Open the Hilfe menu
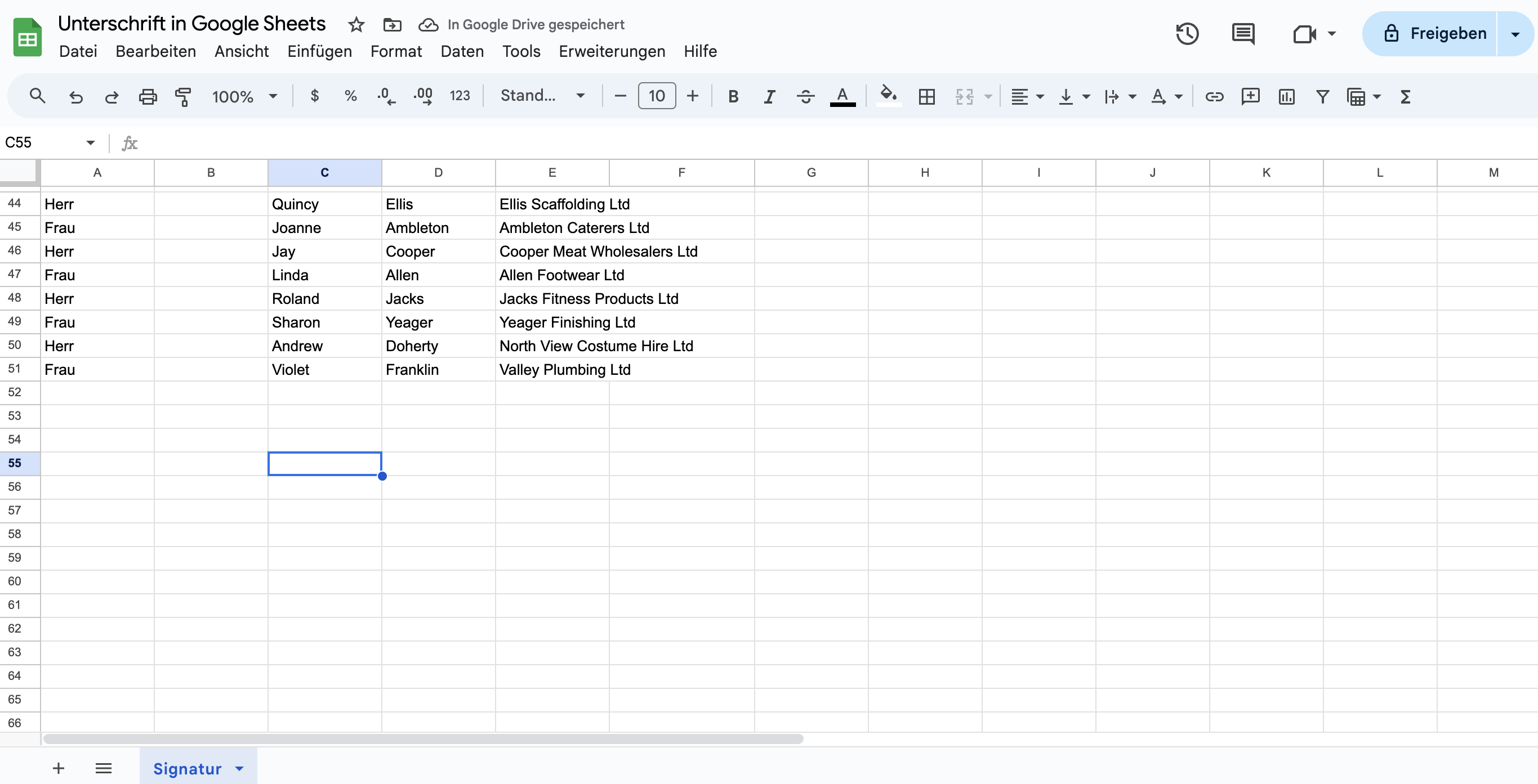Image resolution: width=1538 pixels, height=784 pixels. (701, 51)
